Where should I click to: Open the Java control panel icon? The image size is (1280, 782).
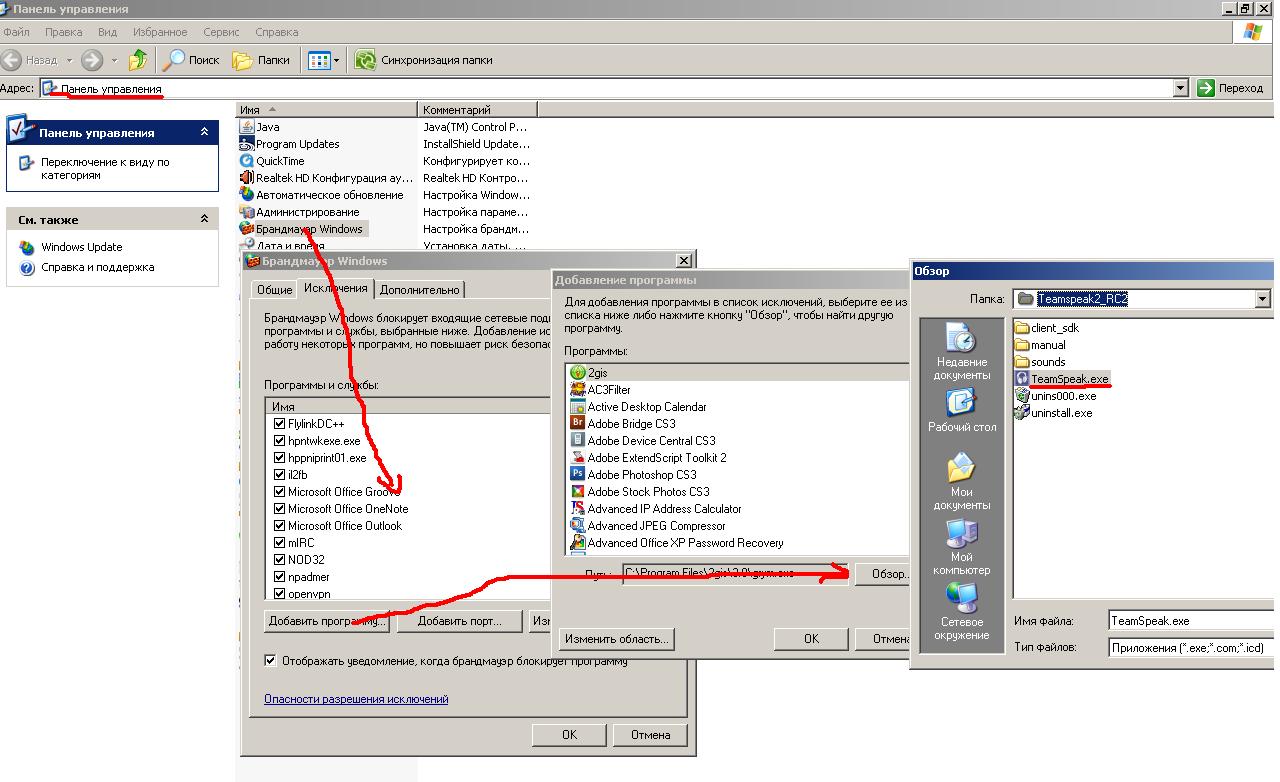tap(248, 127)
